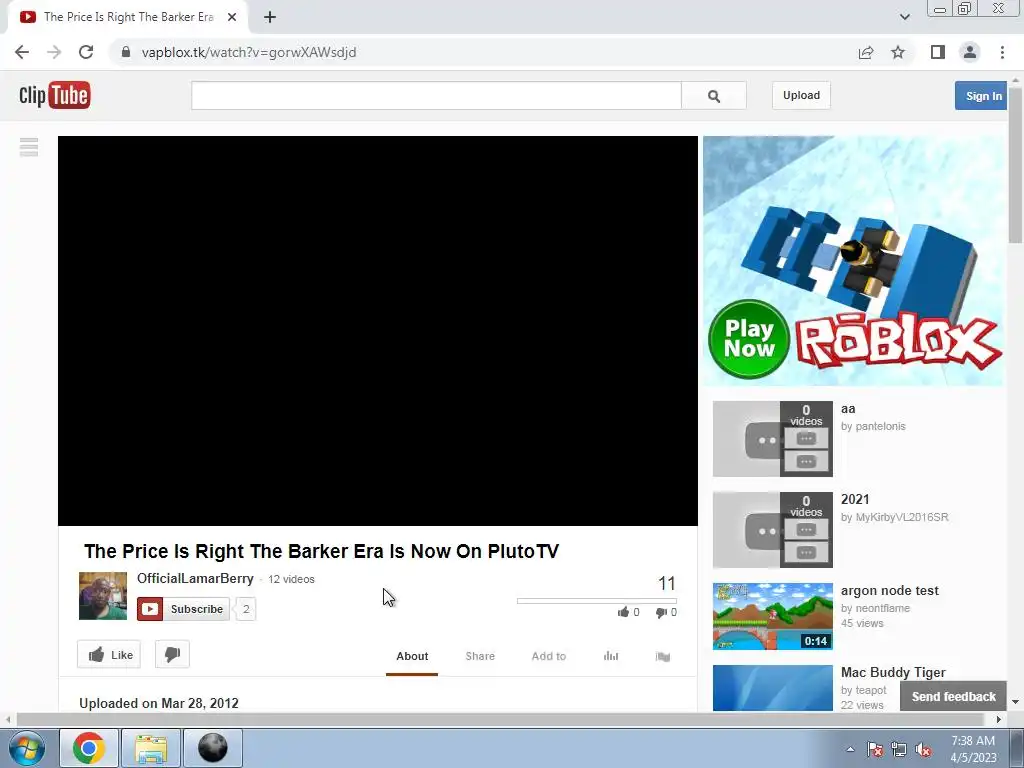This screenshot has width=1024, height=768.
Task: Bookmark this page with the star icon
Action: [898, 52]
